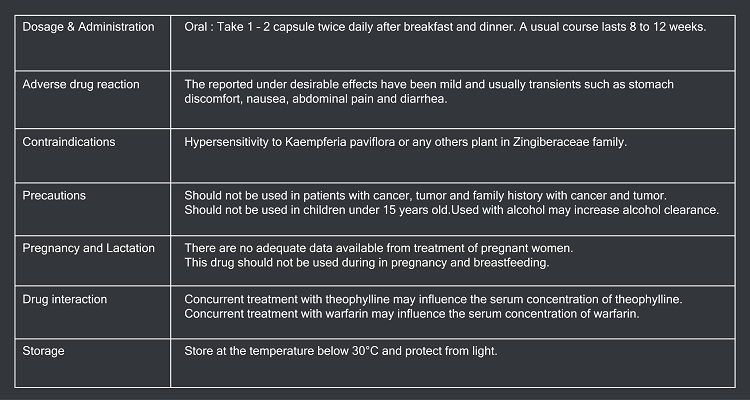This screenshot has height=400, width=750.
Task: Click the oral capsule dosage instruction text
Action: click(445, 27)
